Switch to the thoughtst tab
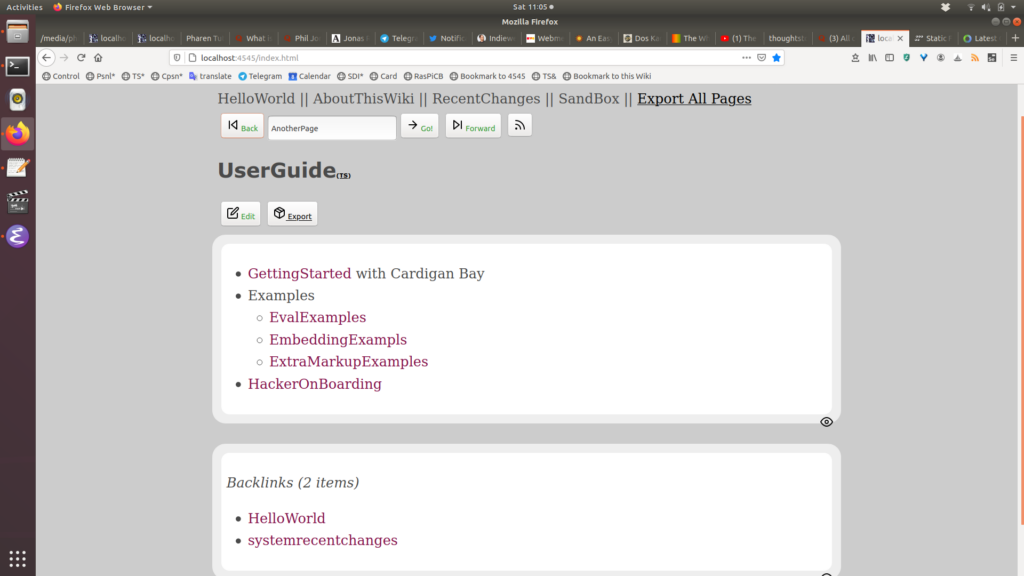Viewport: 1024px width, 576px height. point(786,38)
